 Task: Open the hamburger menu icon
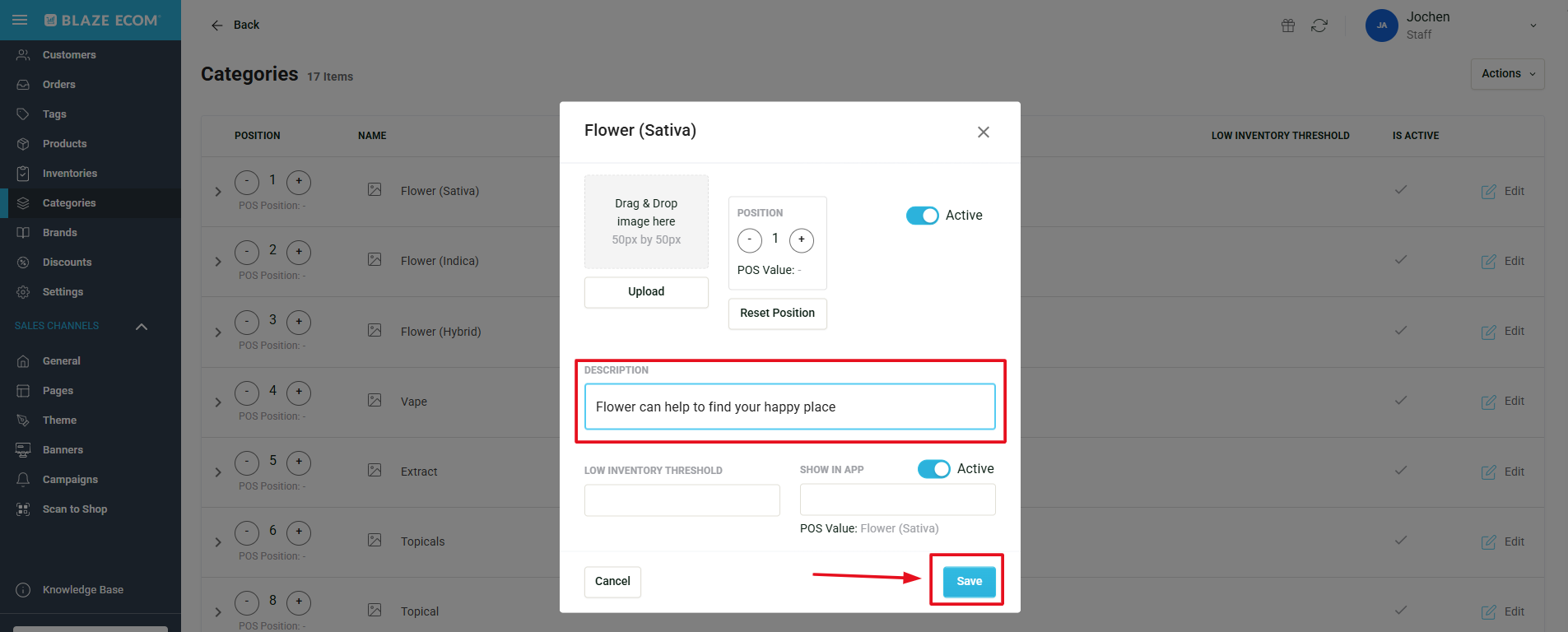[x=20, y=20]
